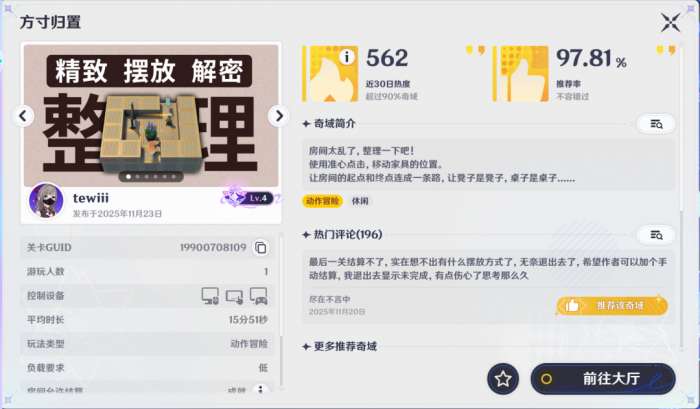Copy the level GUID with the copy icon
This screenshot has height=409, width=700.
point(261,247)
